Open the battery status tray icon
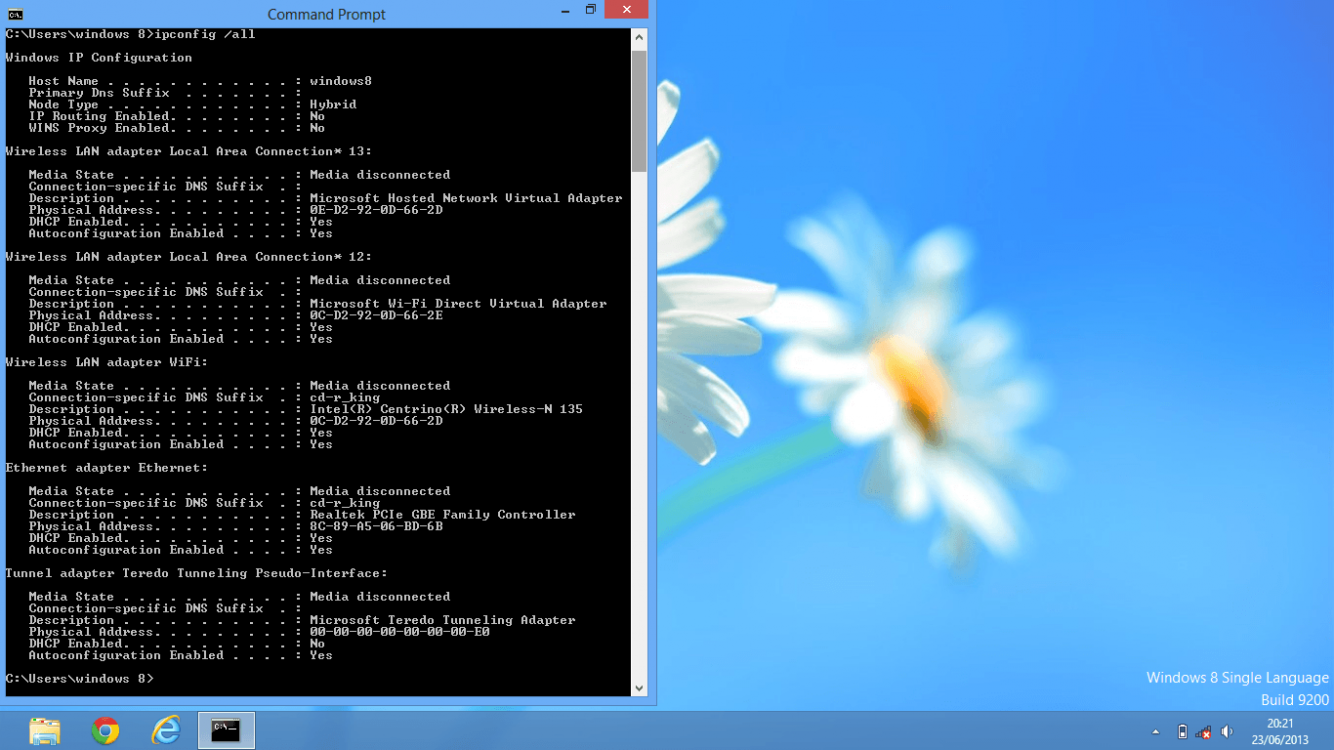This screenshot has height=750, width=1334. point(1182,732)
